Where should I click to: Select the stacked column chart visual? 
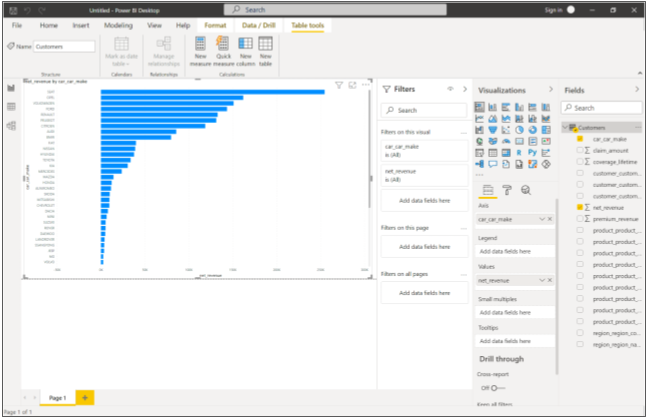click(x=493, y=107)
